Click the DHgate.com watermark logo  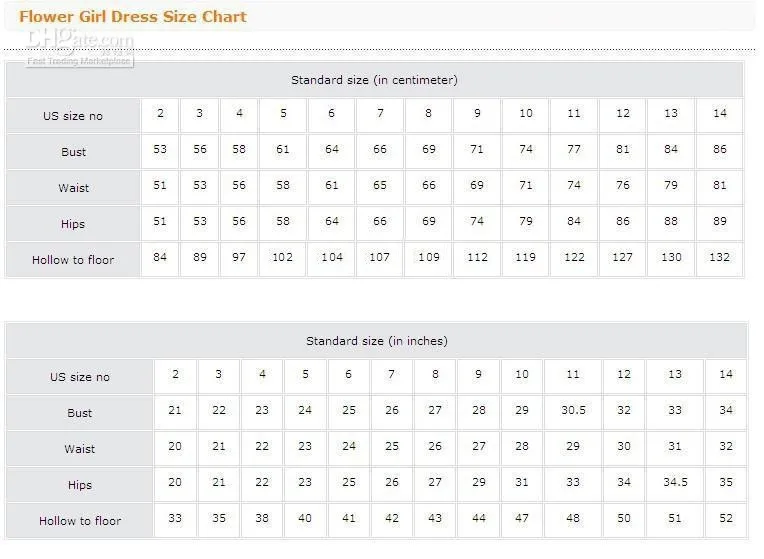click(x=80, y=45)
